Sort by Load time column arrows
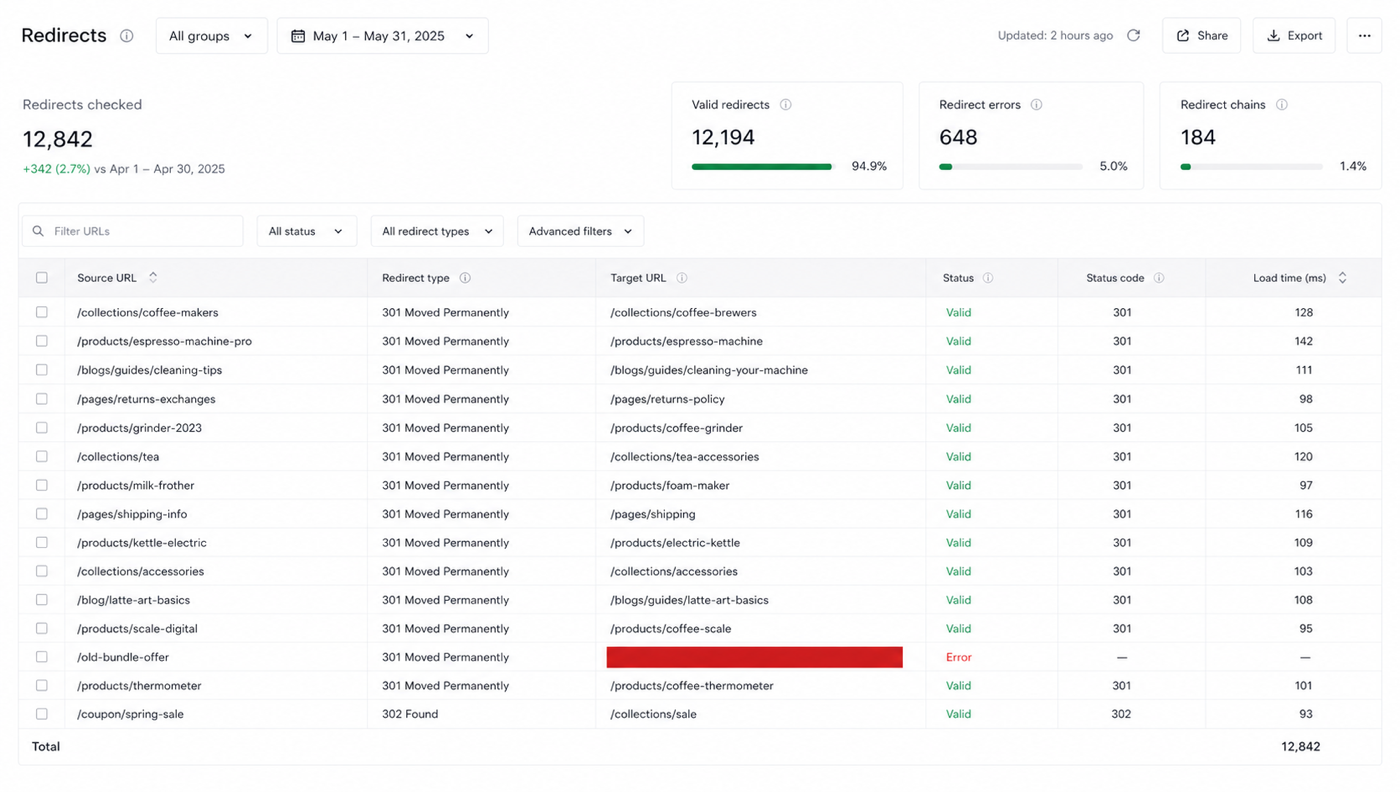Screen dimensions: 1400x792 (x=1342, y=278)
